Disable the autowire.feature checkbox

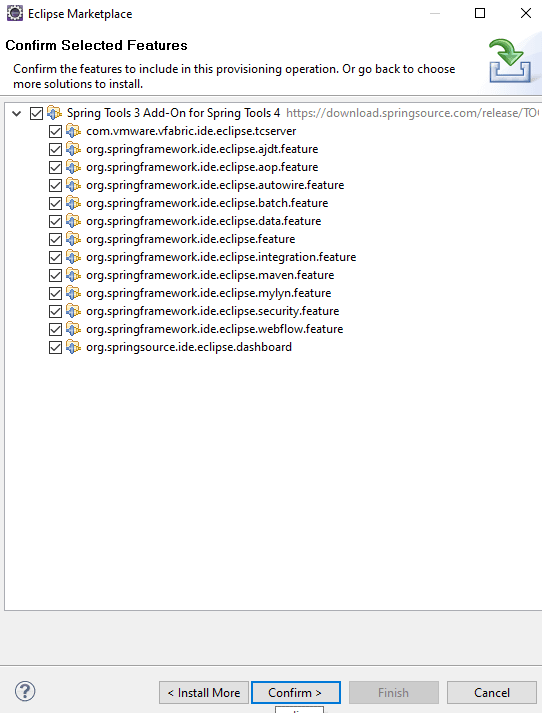click(x=55, y=185)
